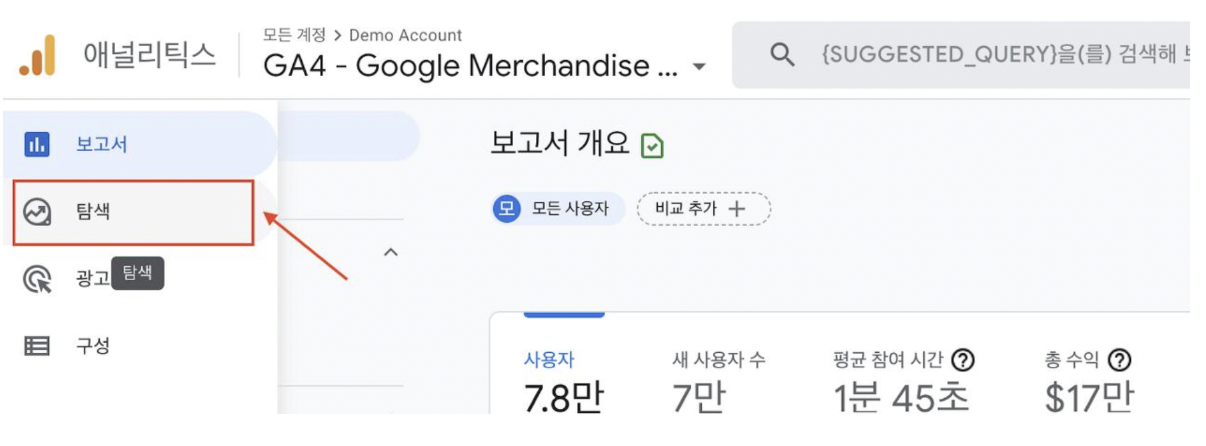Image resolution: width=1206 pixels, height=446 pixels.
Task: Open the 보고서 bar chart icon
Action: coord(37,144)
